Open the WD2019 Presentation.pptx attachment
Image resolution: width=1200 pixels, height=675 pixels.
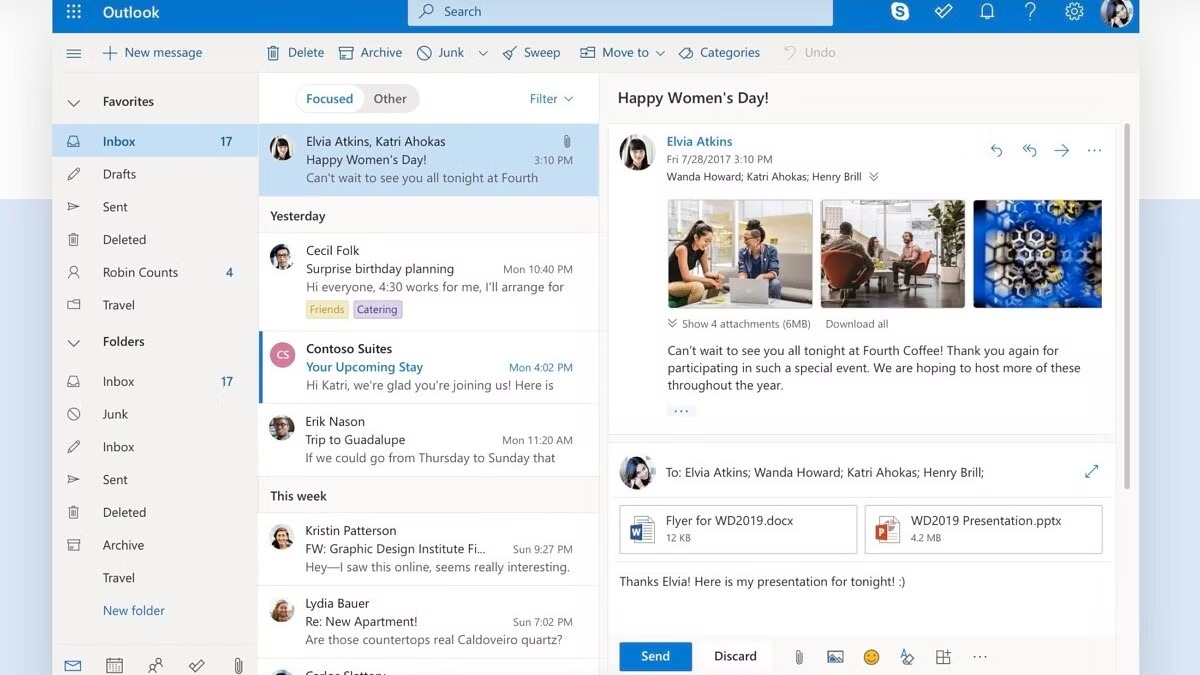982,529
